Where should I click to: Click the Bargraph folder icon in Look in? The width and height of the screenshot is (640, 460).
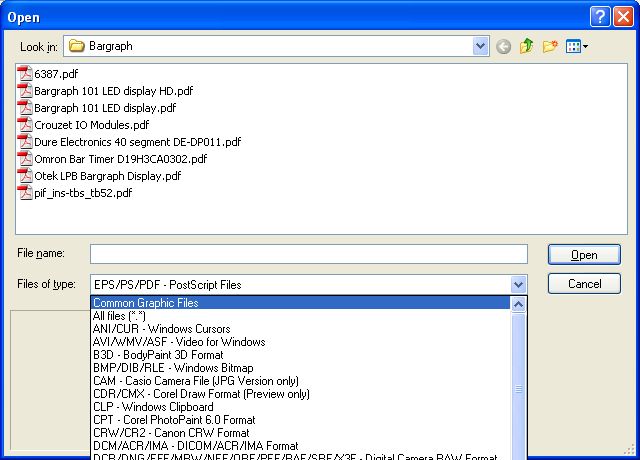coord(76,46)
